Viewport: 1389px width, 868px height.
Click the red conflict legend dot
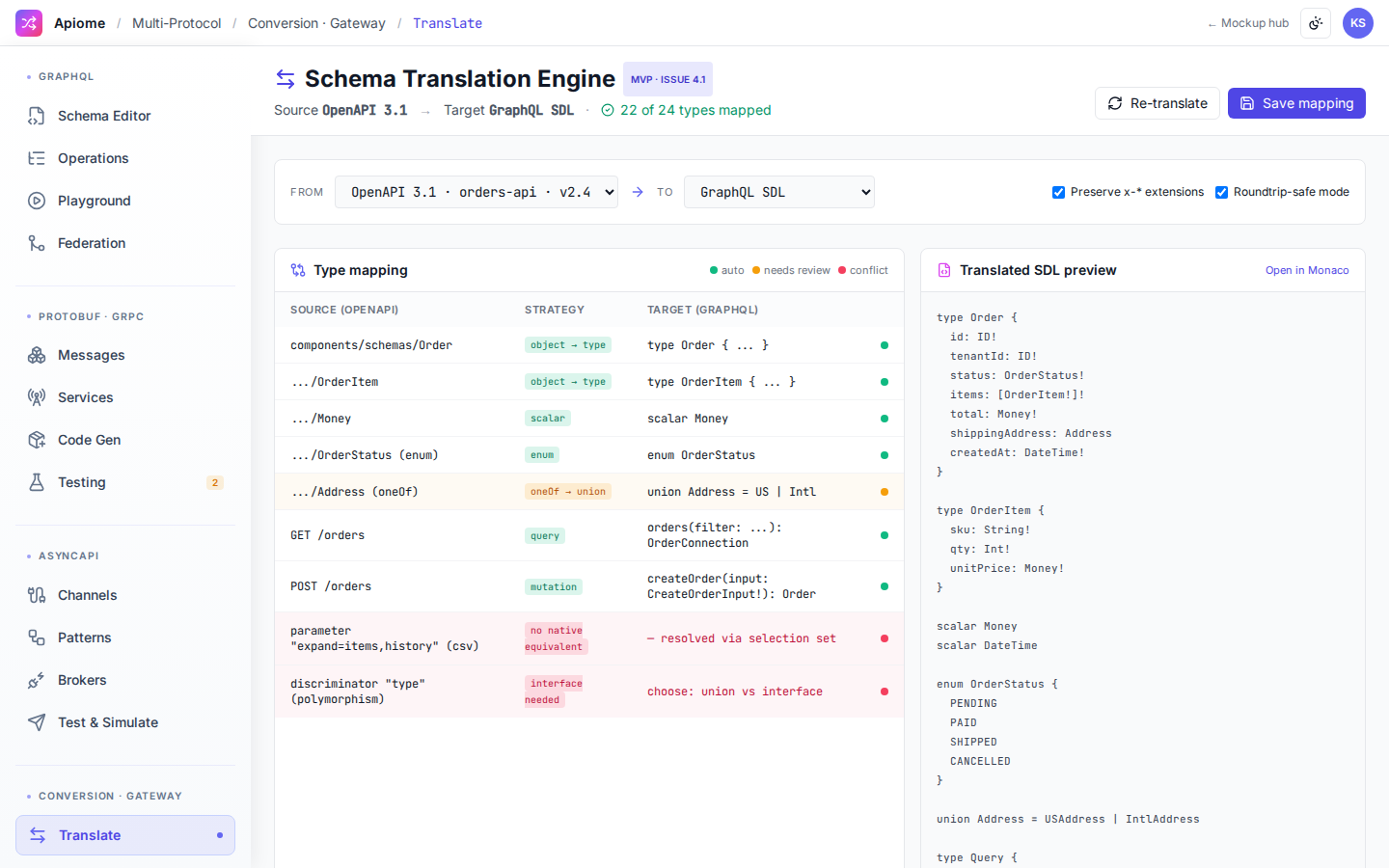(842, 270)
